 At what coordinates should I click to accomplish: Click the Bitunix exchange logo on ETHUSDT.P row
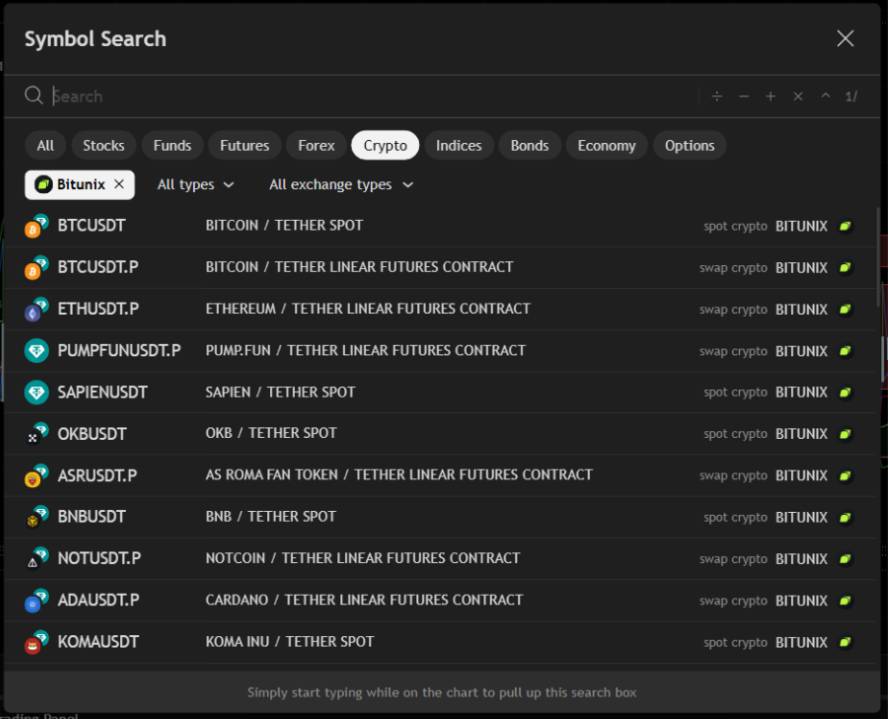[x=846, y=309]
